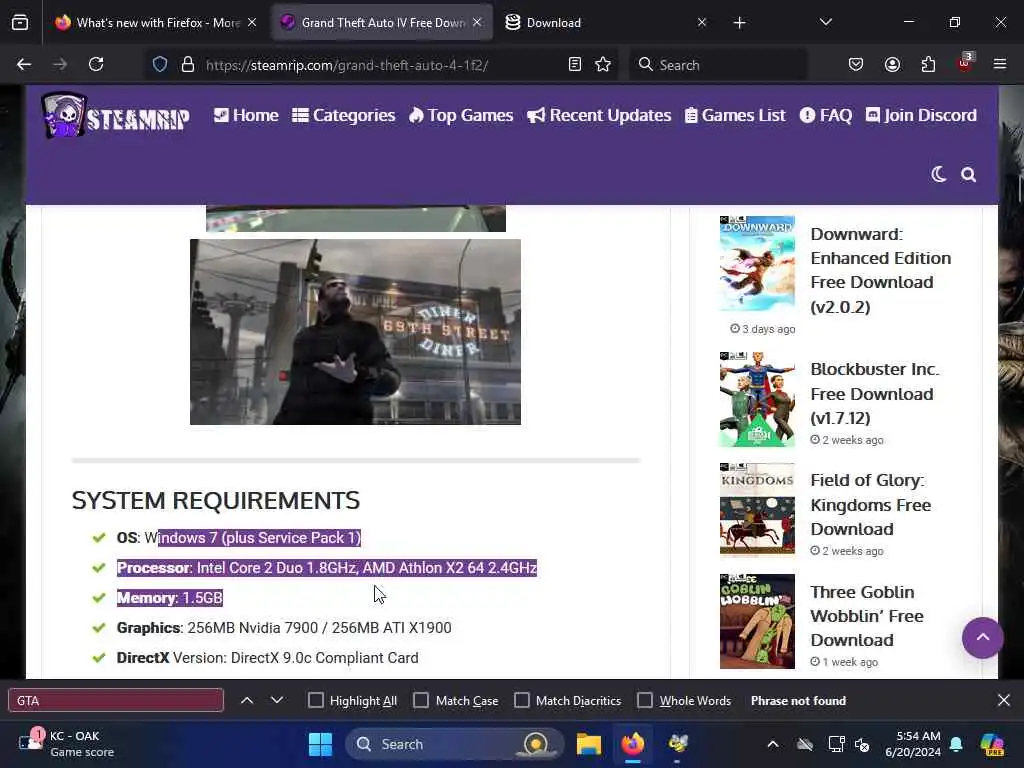Click the forward navigation arrow
Viewport: 1024px width, 768px height.
60,65
